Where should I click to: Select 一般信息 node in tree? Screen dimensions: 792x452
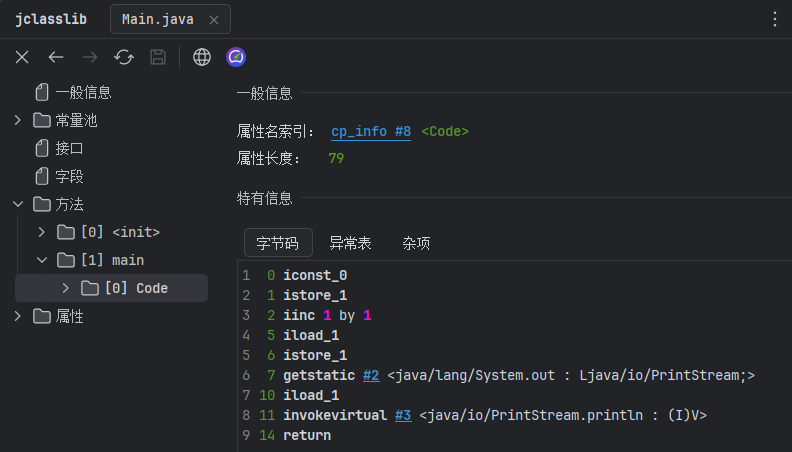click(73, 92)
